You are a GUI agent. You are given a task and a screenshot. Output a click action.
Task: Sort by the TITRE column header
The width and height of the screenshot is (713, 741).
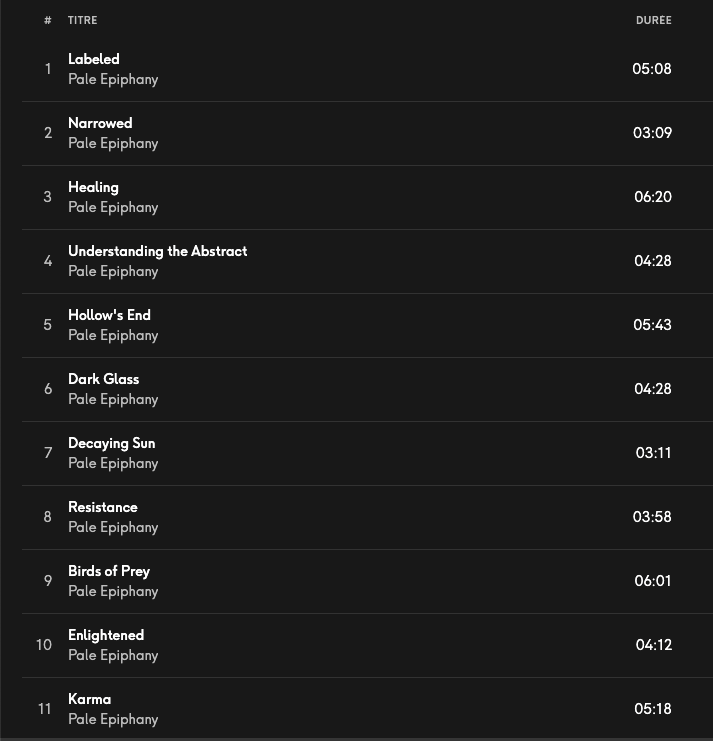point(82,20)
